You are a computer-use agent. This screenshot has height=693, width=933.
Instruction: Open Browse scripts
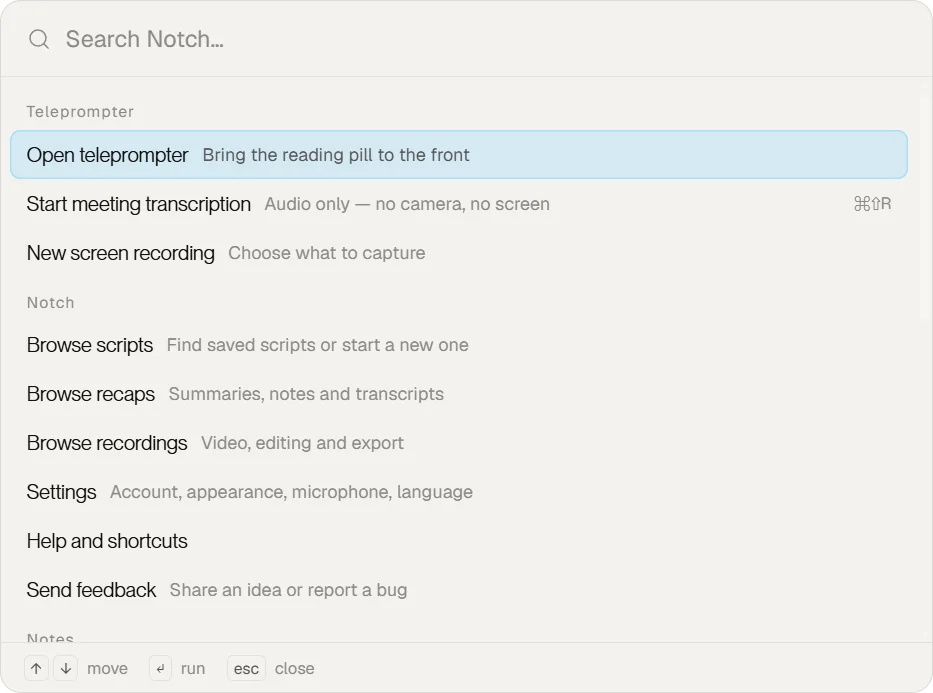click(x=459, y=345)
